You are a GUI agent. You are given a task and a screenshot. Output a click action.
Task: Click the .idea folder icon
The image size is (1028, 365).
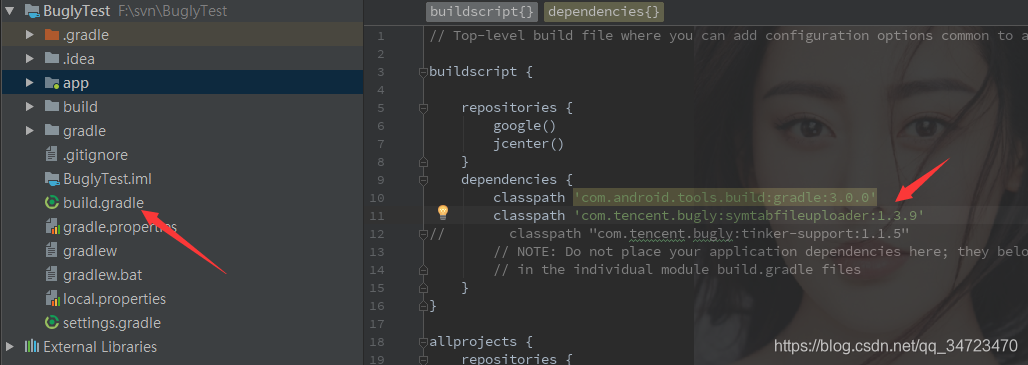tap(52, 59)
